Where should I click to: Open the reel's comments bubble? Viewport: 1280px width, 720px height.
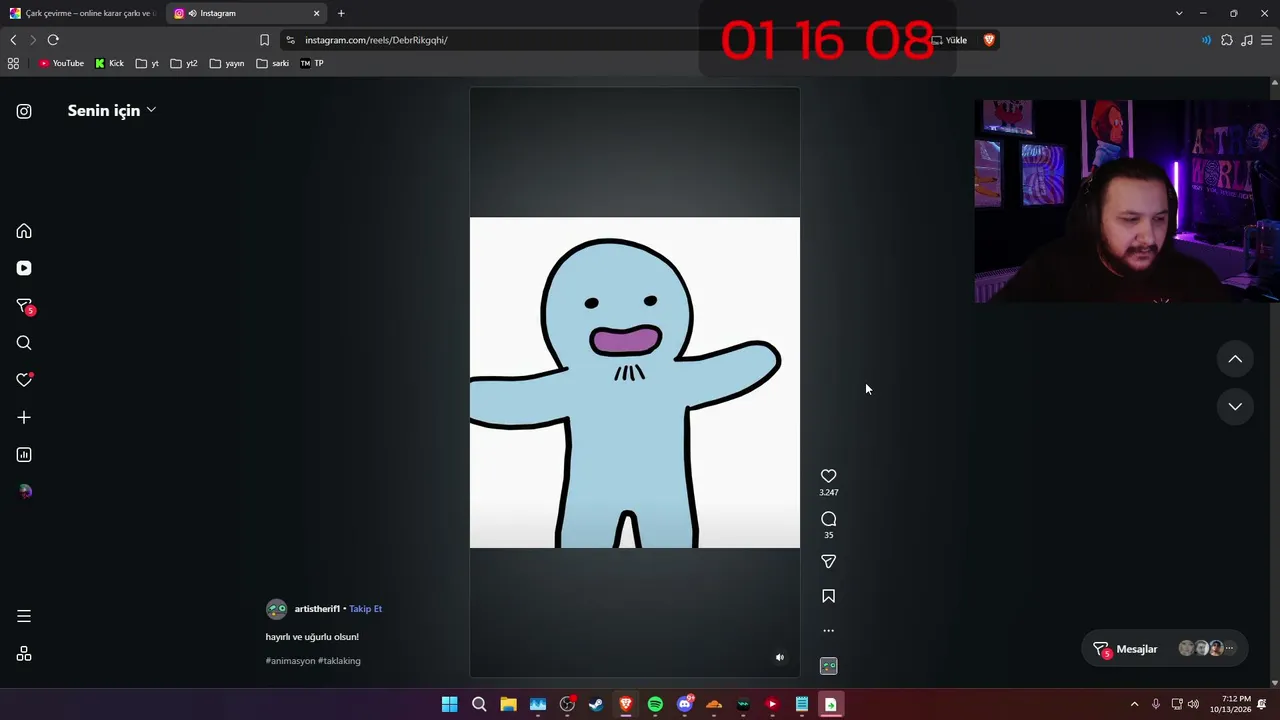click(x=828, y=519)
